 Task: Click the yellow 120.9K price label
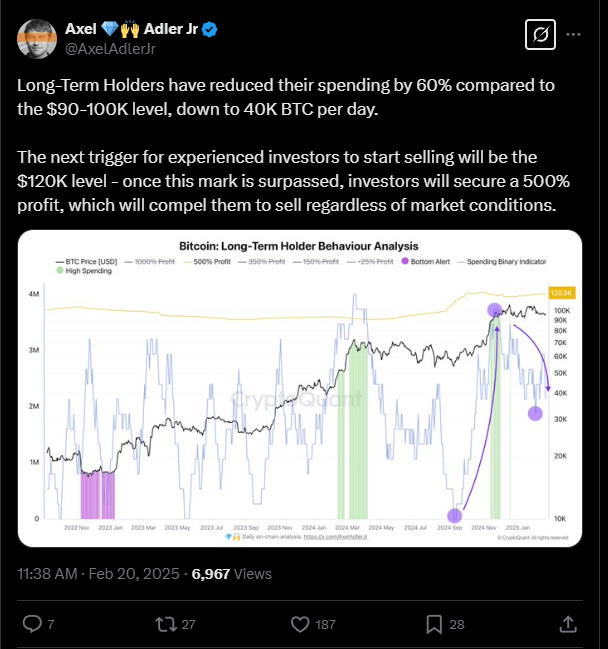(x=561, y=293)
